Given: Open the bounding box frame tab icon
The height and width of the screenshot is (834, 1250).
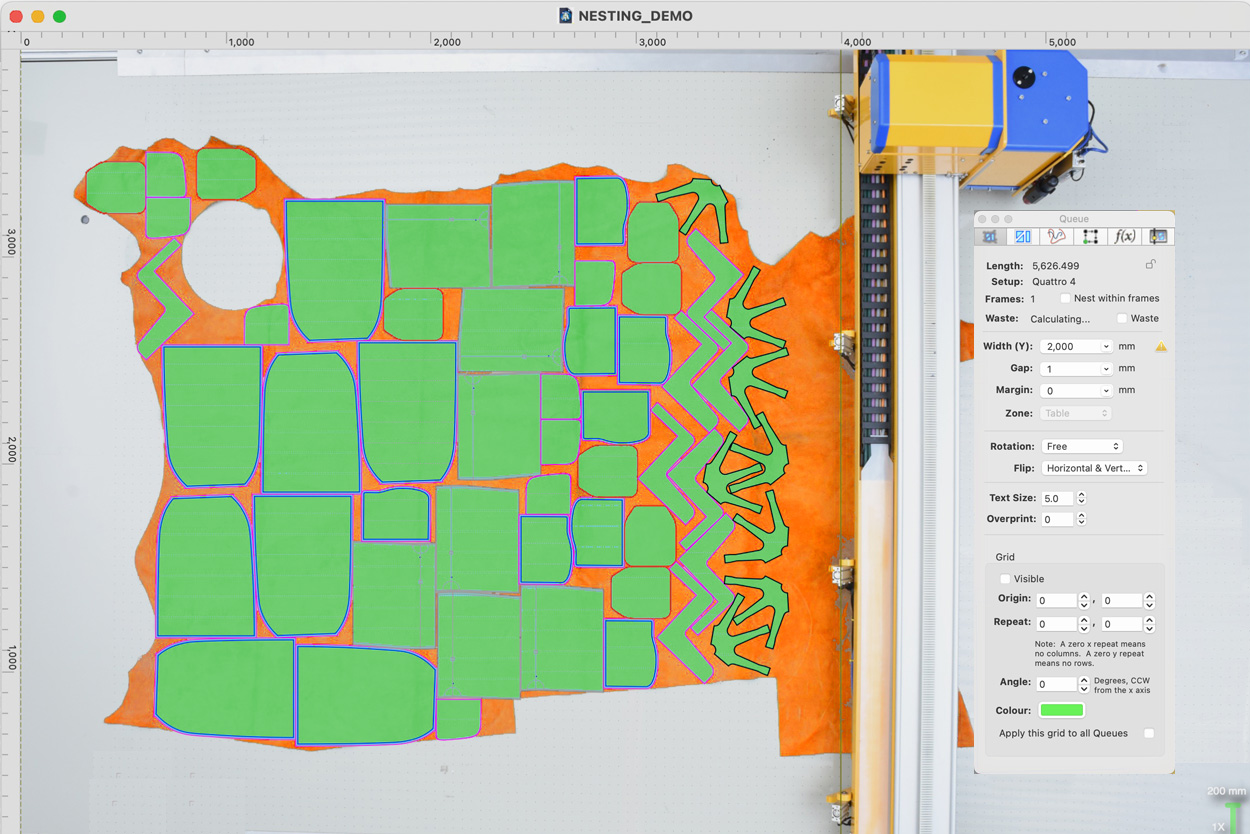Looking at the screenshot, I should (1090, 237).
